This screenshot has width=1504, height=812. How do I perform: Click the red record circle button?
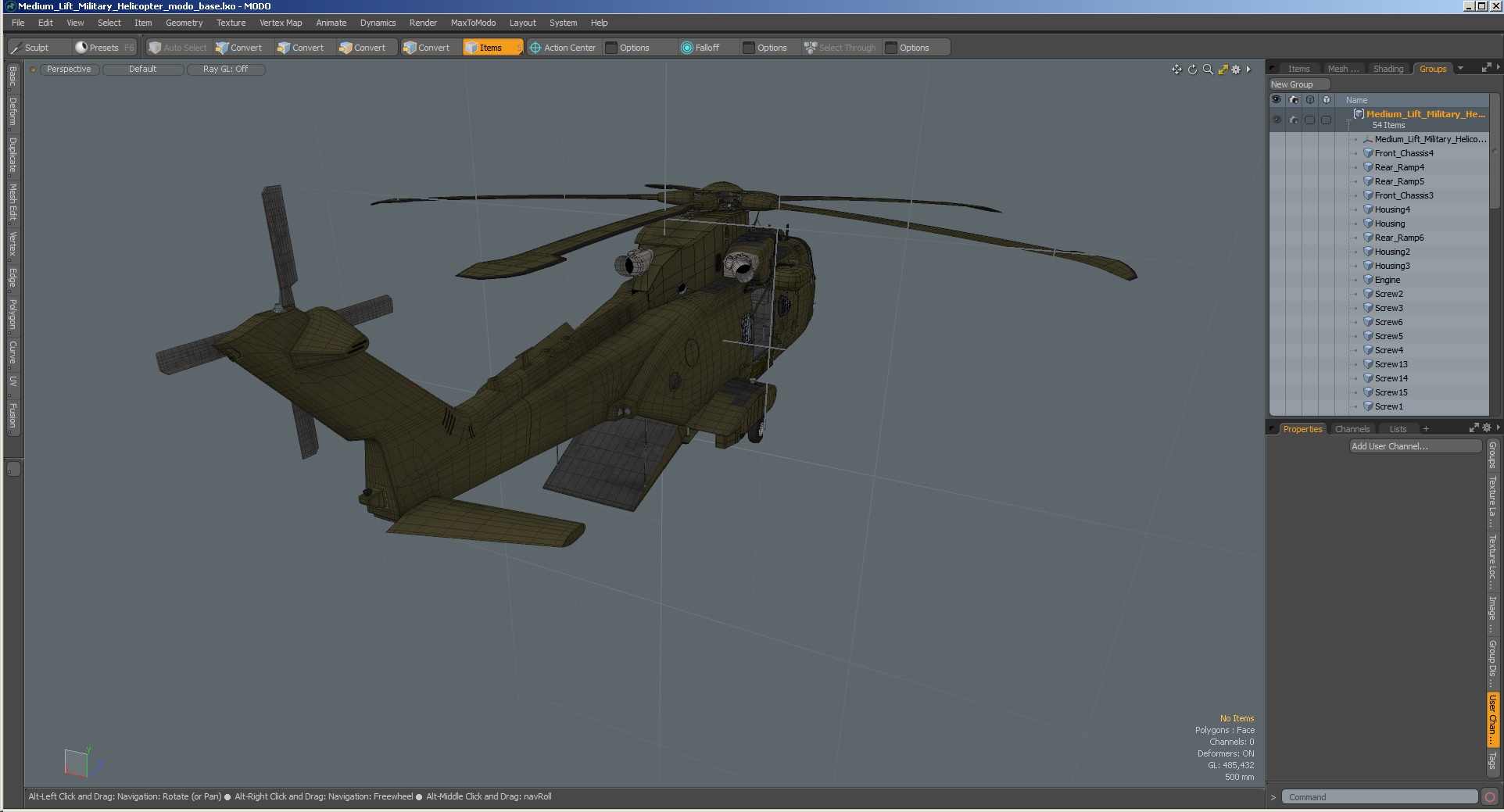point(1490,797)
